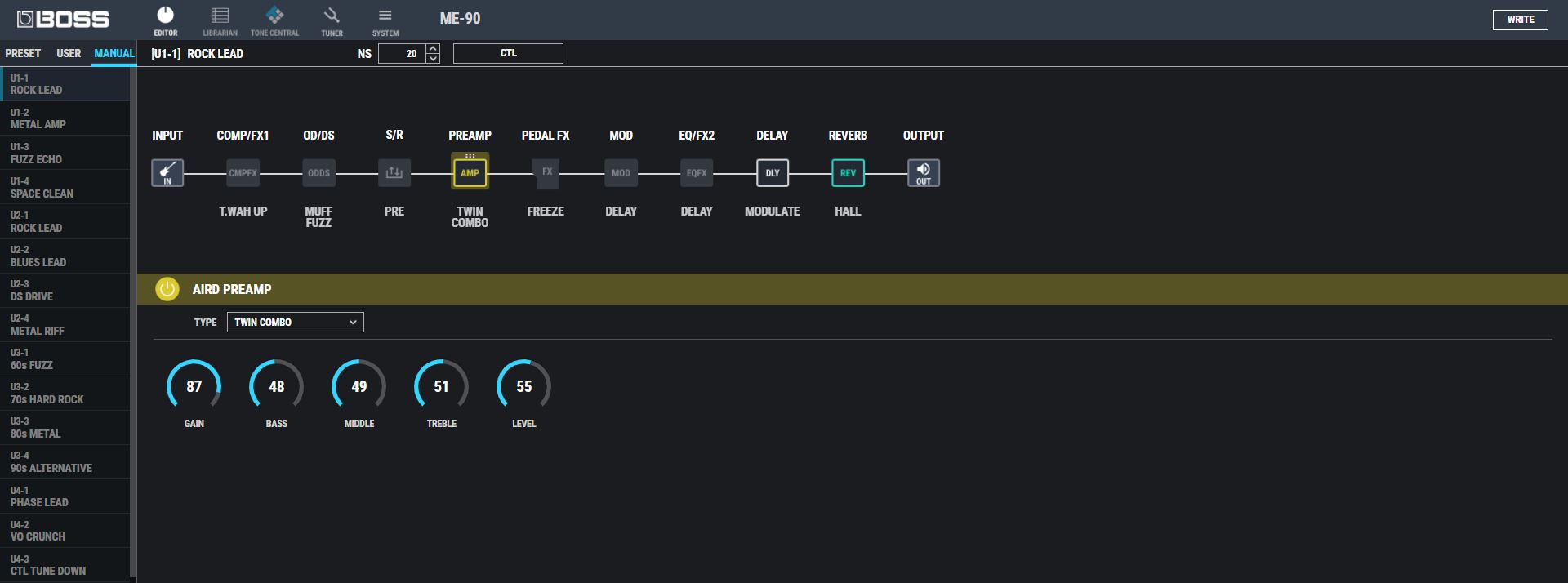Viewport: 1568px width, 583px height.
Task: Select patch U3-3 80s METAL
Action: 65,427
